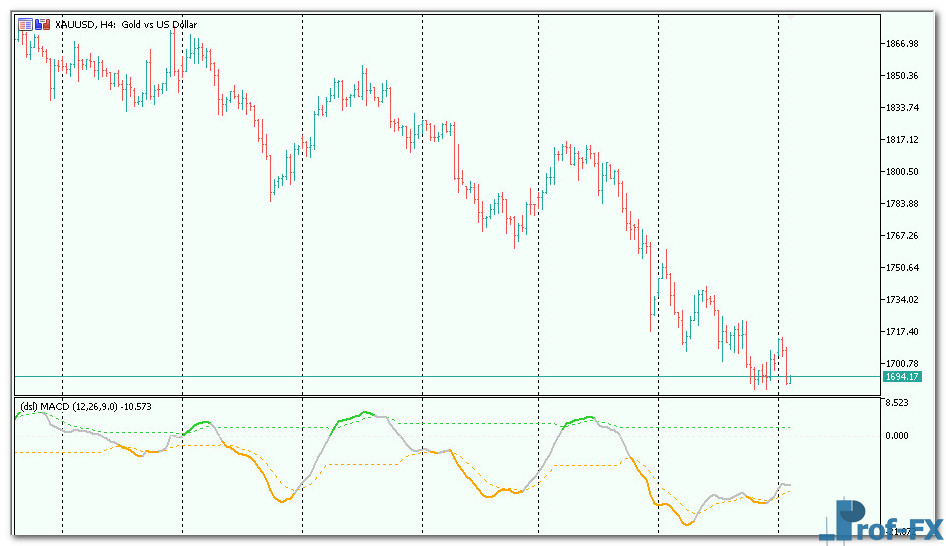946x546 pixels.
Task: Click the rightmost vertical dashed period separator
Action: pos(778,250)
